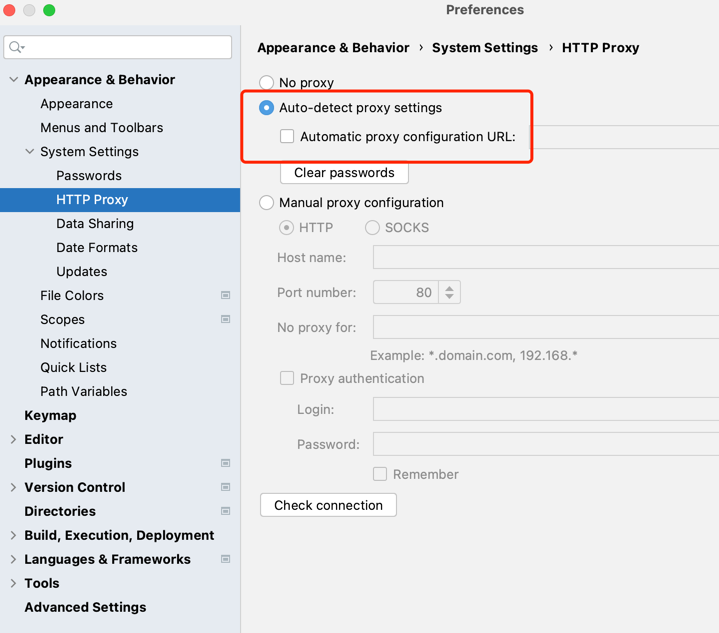Open the Plugins settings
Screen dimensions: 719x633
pyautogui.click(x=48, y=463)
